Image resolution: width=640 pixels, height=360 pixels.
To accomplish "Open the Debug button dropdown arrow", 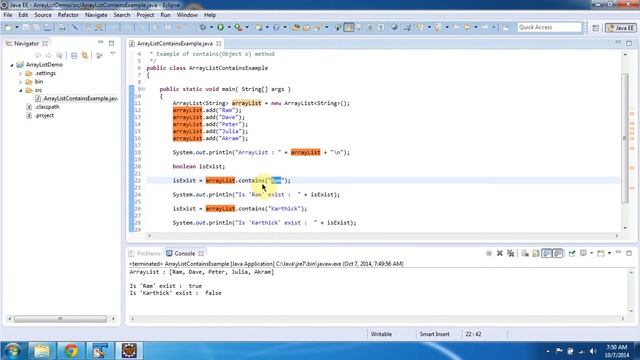I will 211,27.
